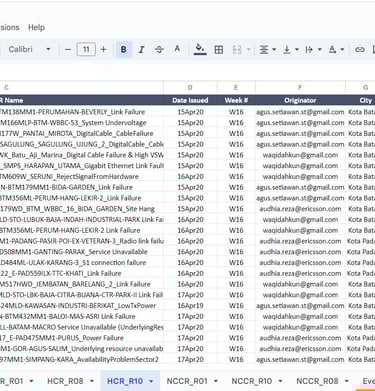375x391 pixels.
Task: Select originator cell in AvailabilityProblemSector2 row
Action: (x=300, y=359)
